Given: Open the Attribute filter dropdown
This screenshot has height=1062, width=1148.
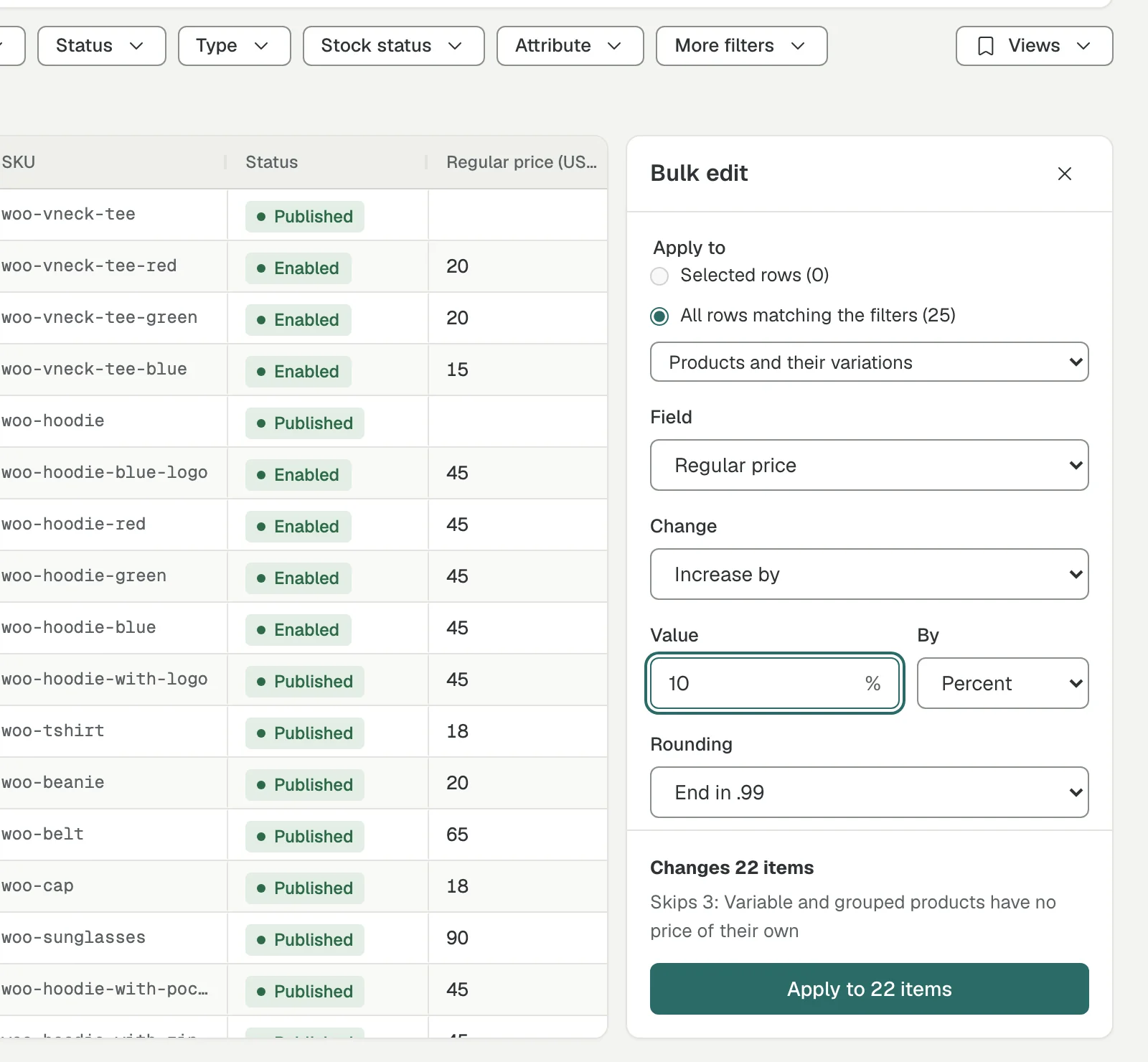Looking at the screenshot, I should [570, 46].
